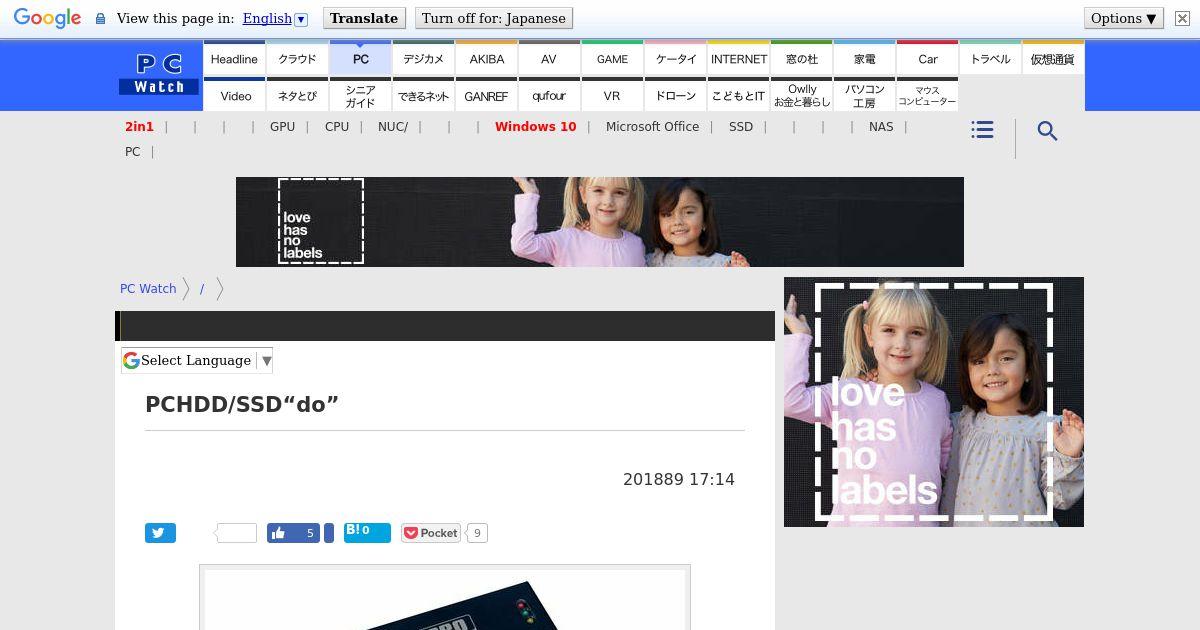The image size is (1200, 630).
Task: Click the NUC/ topic link
Action: [393, 127]
